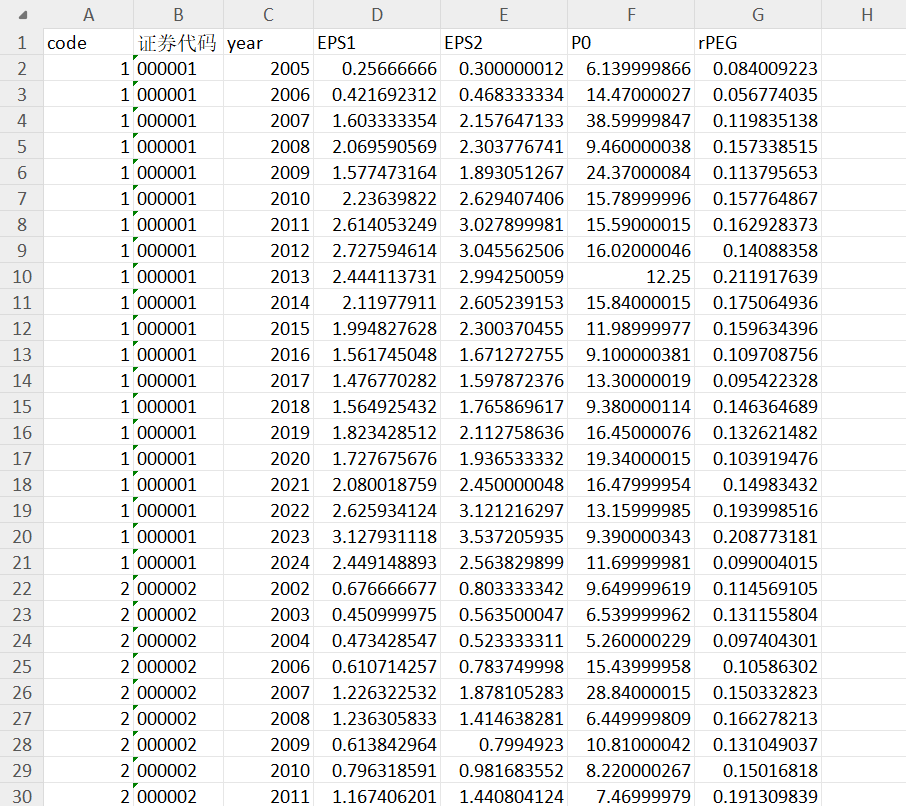
Task: Select column G header
Action: click(758, 14)
